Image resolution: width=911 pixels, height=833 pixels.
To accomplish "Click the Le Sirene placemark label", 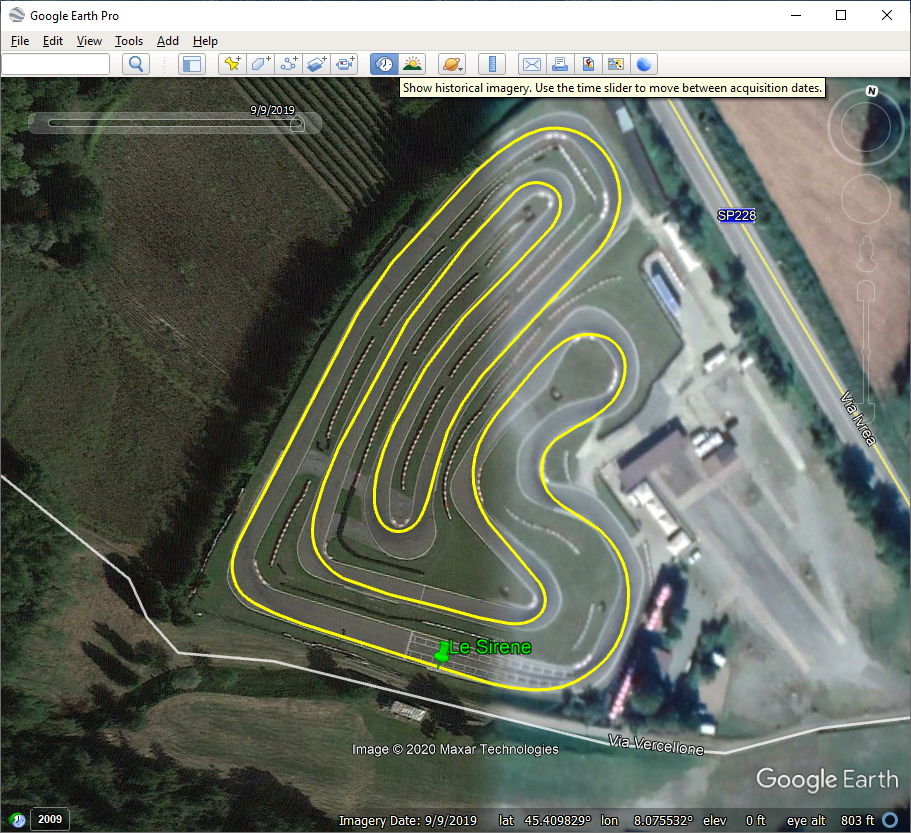I will point(490,647).
